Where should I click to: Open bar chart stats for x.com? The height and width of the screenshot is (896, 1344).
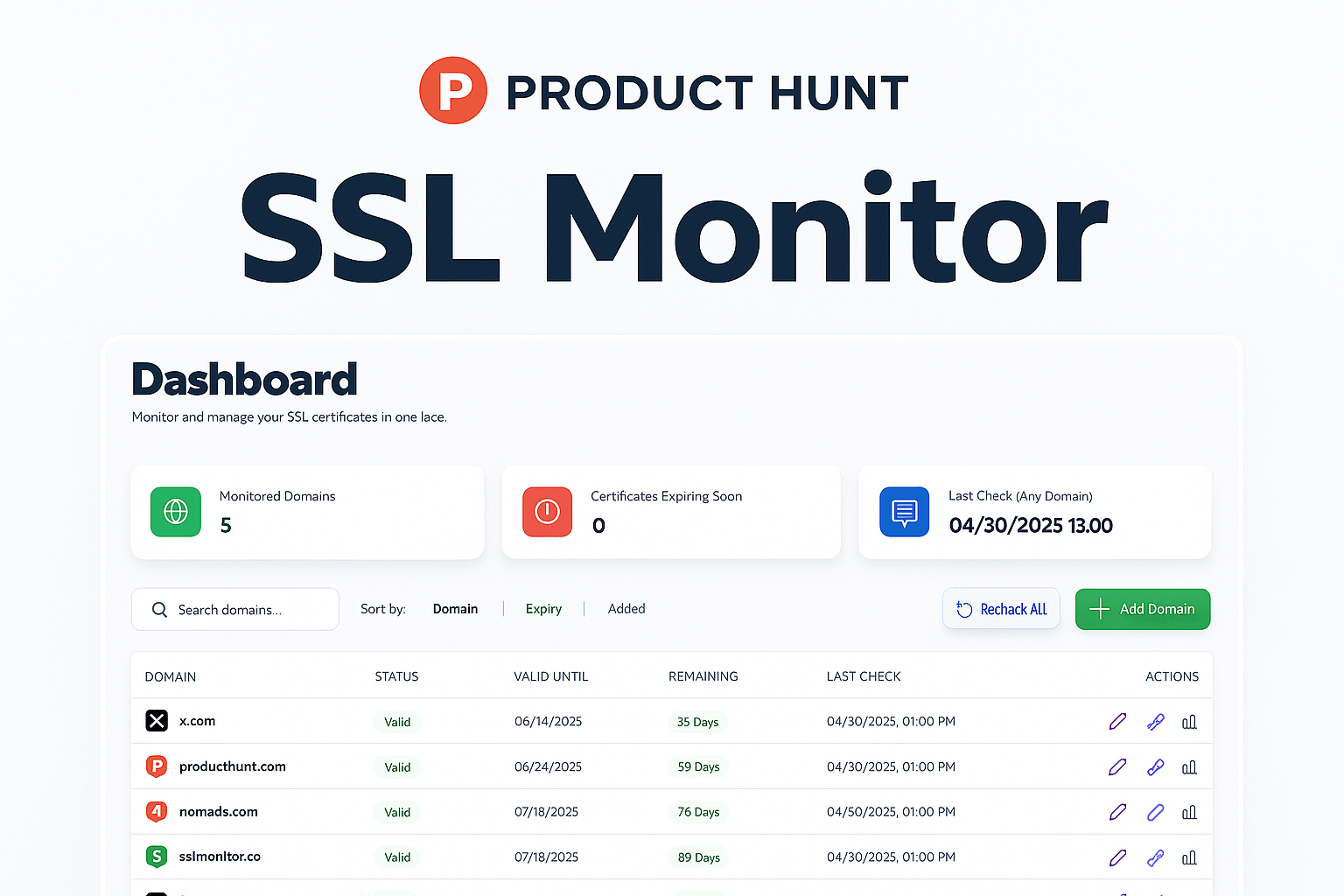pyautogui.click(x=1189, y=722)
